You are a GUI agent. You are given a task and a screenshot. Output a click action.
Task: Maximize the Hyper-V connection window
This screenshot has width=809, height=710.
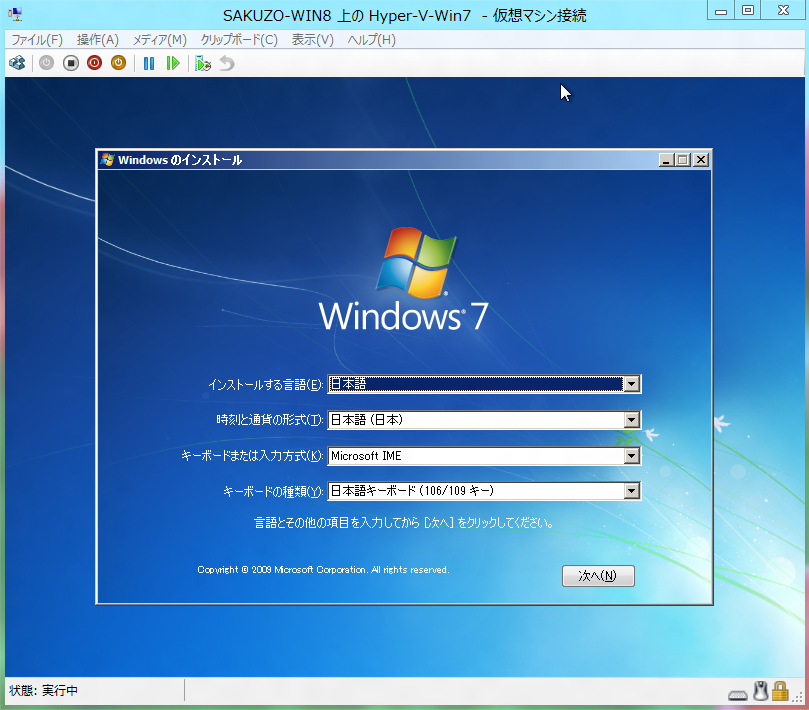[748, 11]
